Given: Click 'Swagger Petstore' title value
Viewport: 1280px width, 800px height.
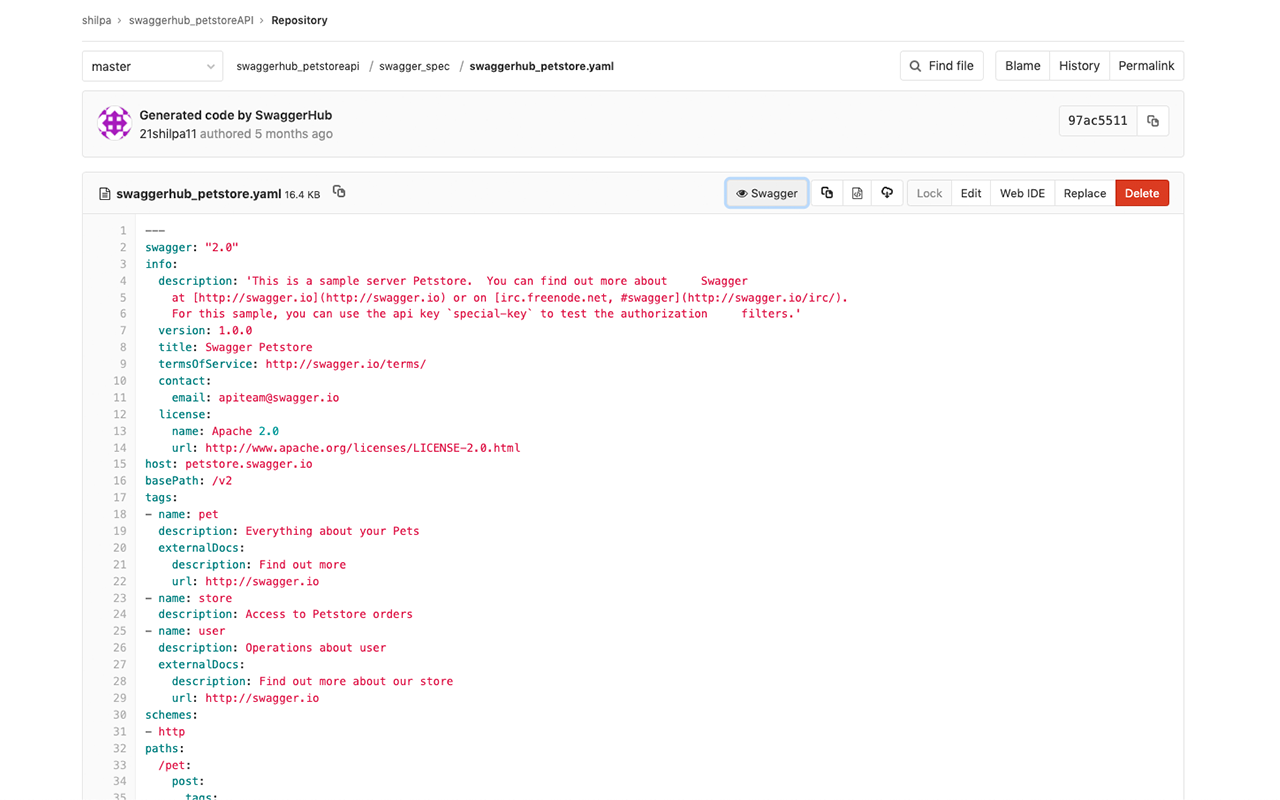Looking at the screenshot, I should 259,348.
